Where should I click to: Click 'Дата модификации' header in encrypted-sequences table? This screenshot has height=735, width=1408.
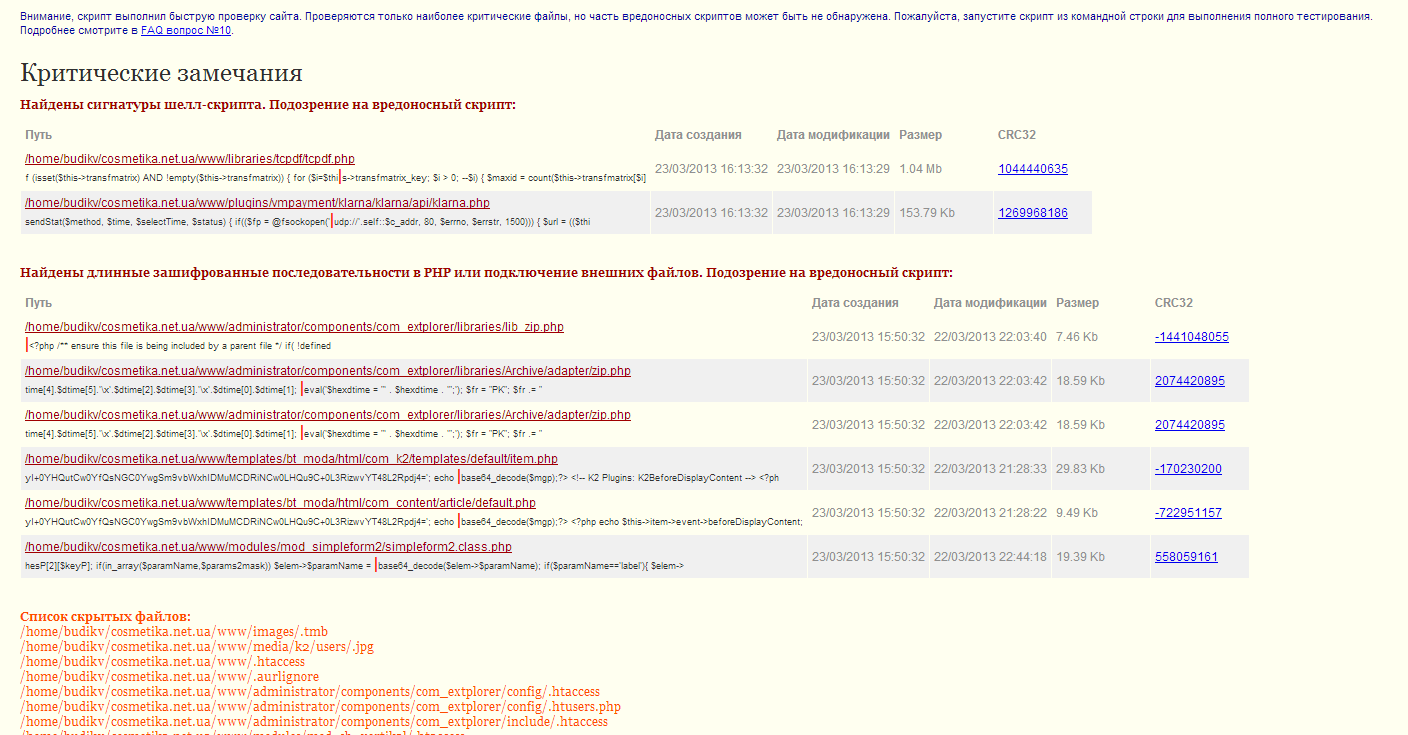point(990,303)
